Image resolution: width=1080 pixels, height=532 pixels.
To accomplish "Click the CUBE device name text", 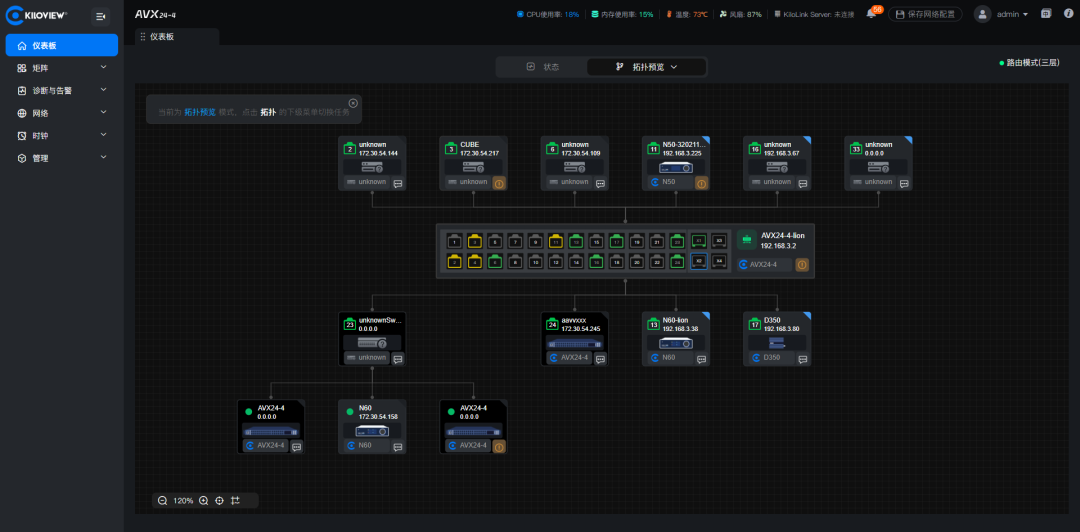I will [470, 145].
